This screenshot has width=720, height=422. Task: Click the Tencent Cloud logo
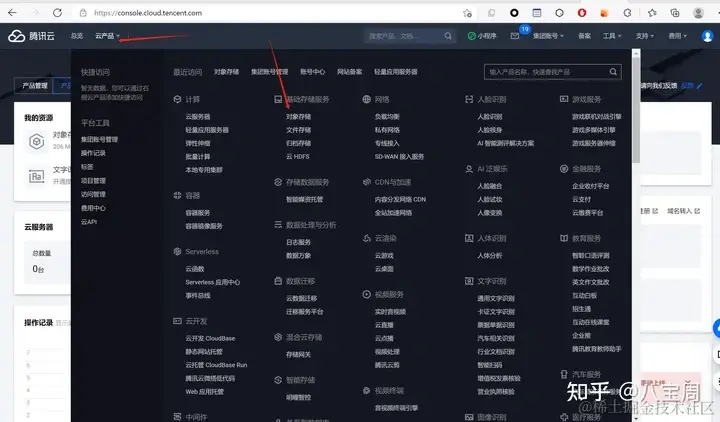[x=31, y=36]
